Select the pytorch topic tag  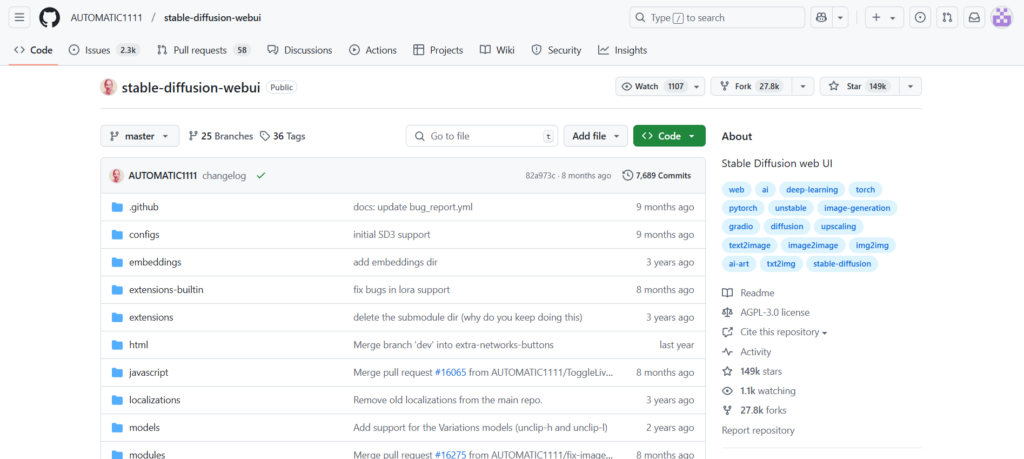pos(743,208)
